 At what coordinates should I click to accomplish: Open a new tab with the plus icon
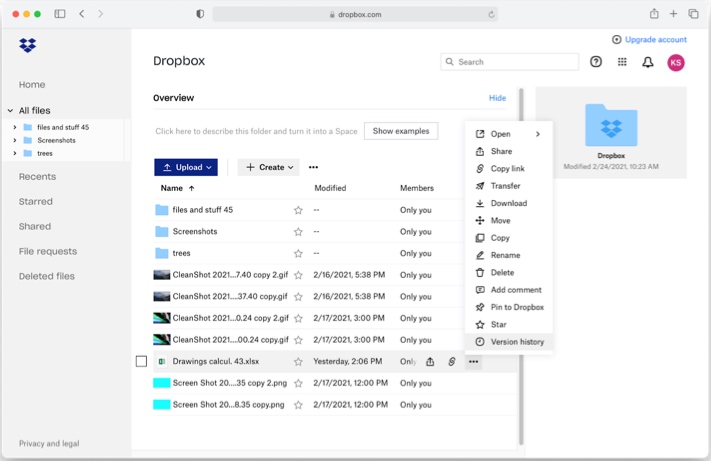(673, 14)
